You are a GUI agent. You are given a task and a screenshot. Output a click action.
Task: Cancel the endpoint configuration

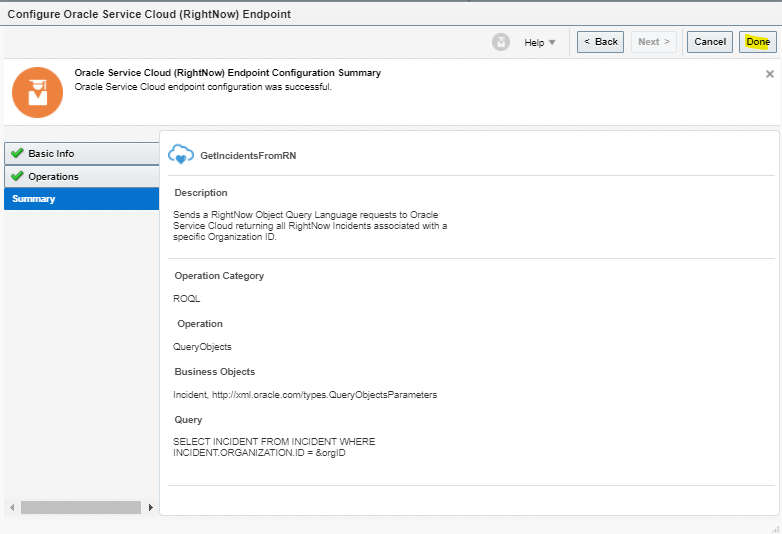point(709,42)
